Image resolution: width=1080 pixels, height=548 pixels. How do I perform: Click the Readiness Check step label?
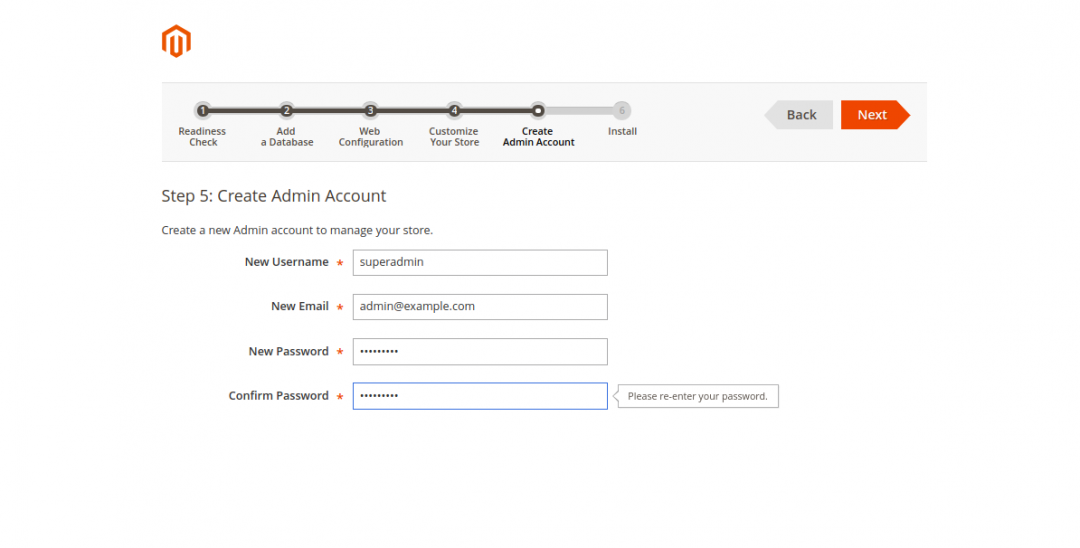(x=202, y=136)
